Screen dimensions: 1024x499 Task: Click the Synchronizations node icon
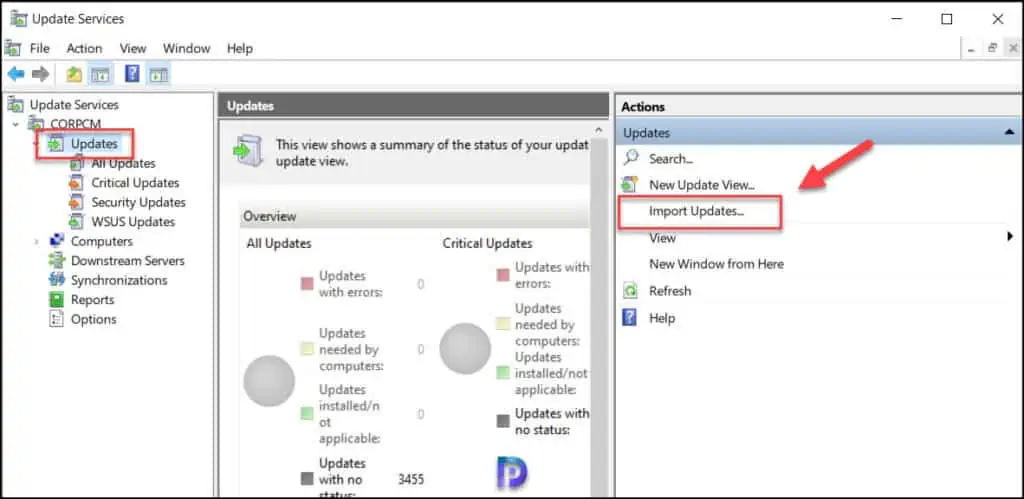click(x=57, y=280)
